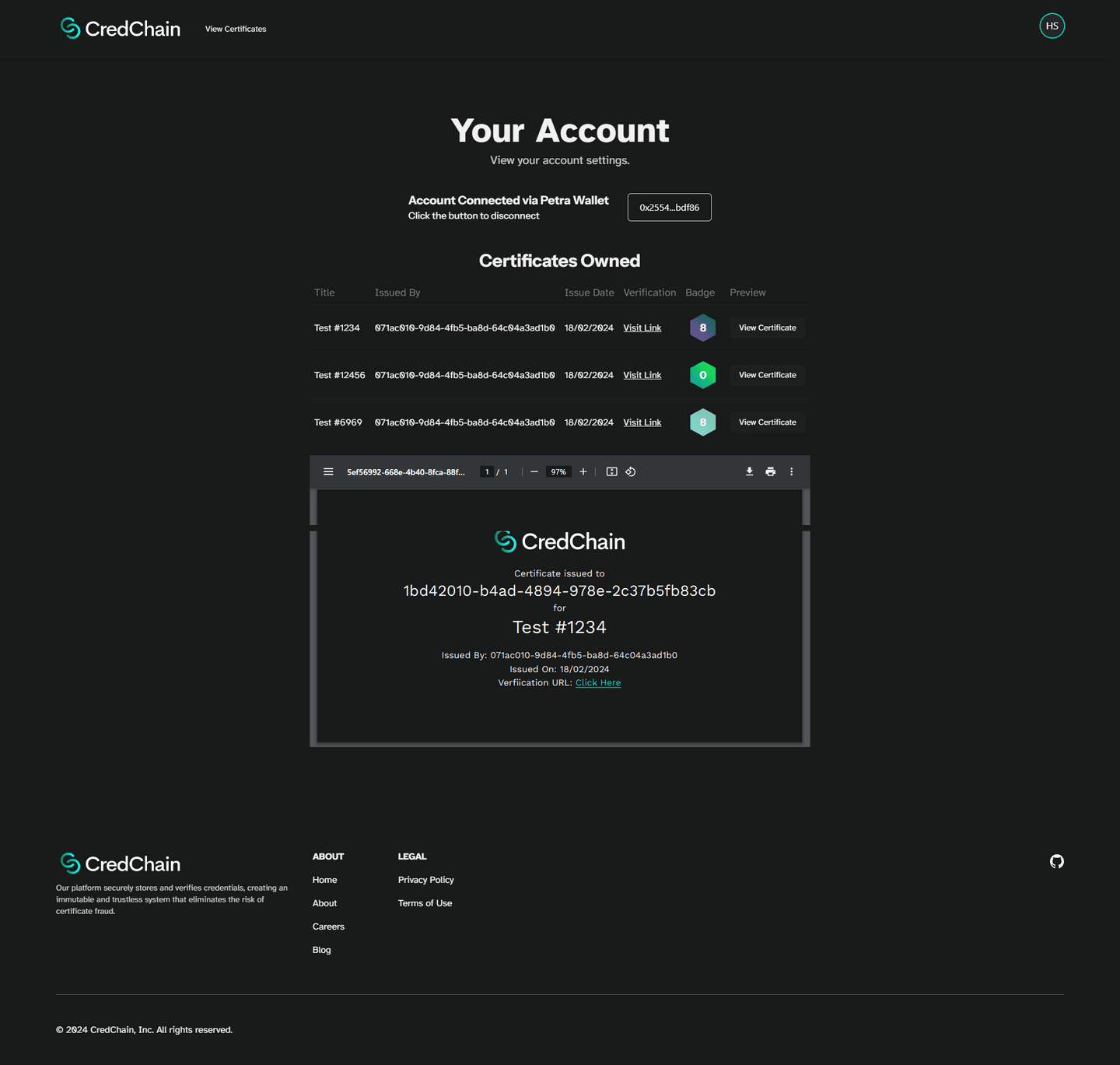Open Visit Link for Test #6969

tap(642, 422)
